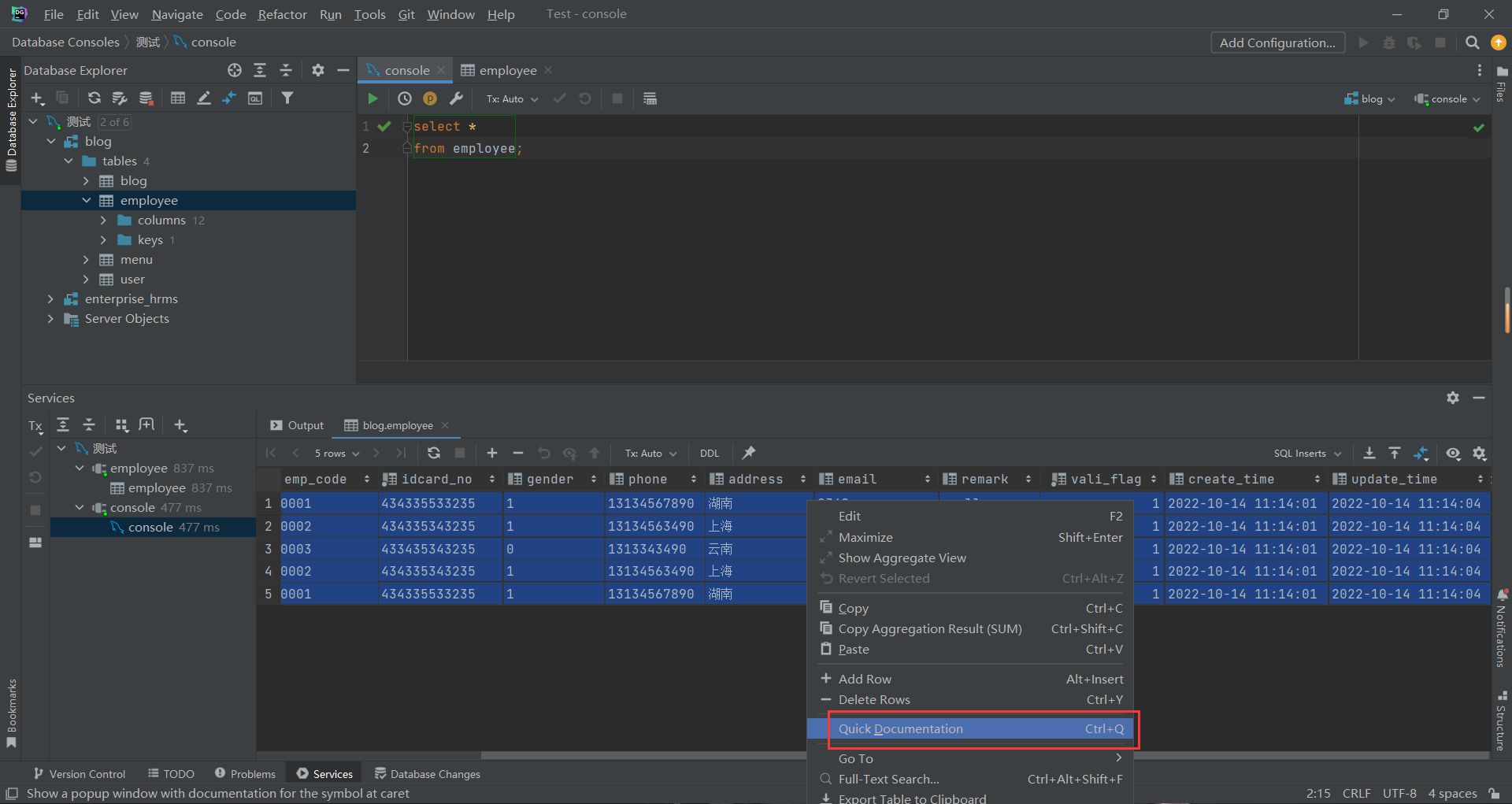
Task: Click CRLF line separator in status bar
Action: [1356, 793]
